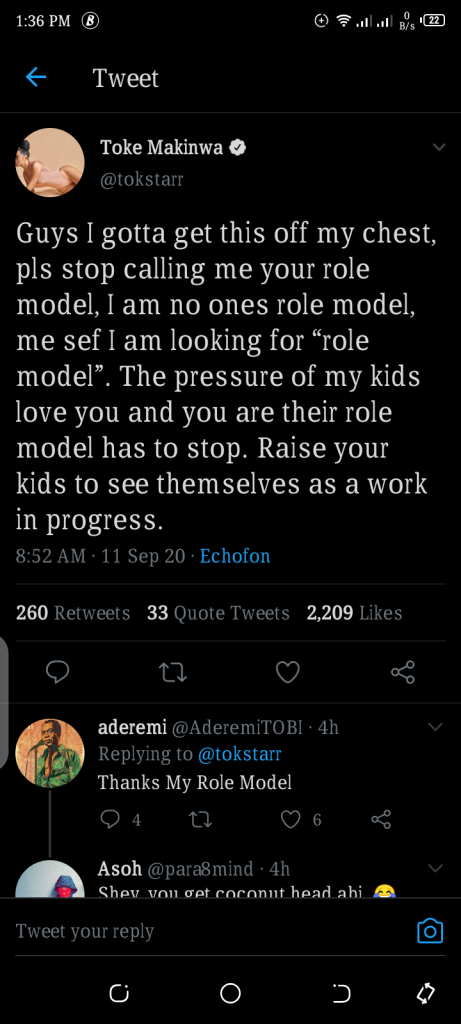
Task: Open the 2,209 Likes list
Action: point(355,613)
